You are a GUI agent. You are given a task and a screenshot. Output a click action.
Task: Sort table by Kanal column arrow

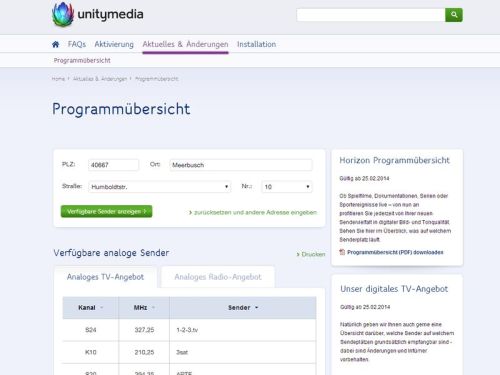(x=102, y=308)
